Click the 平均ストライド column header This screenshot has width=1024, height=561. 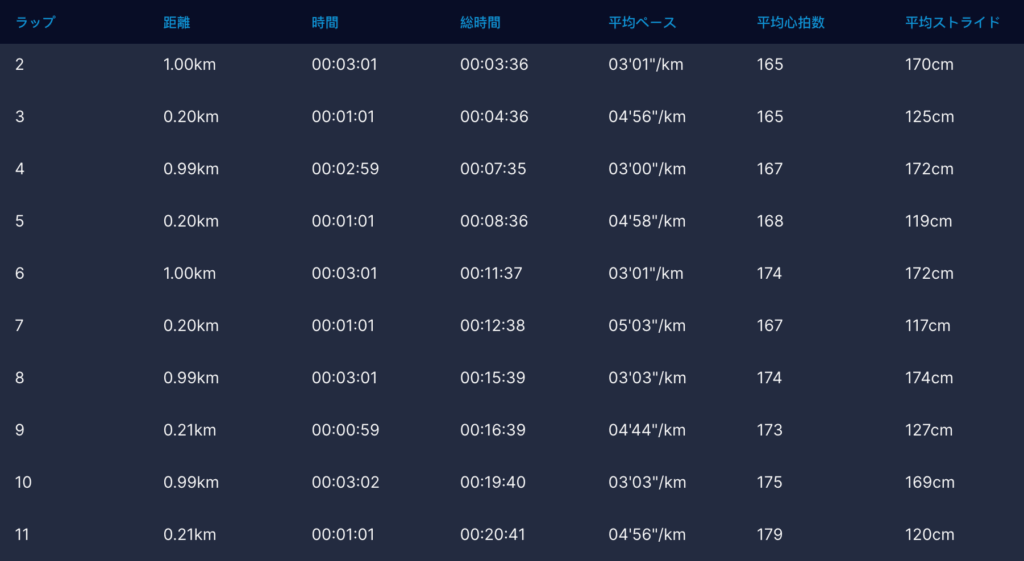click(x=952, y=22)
